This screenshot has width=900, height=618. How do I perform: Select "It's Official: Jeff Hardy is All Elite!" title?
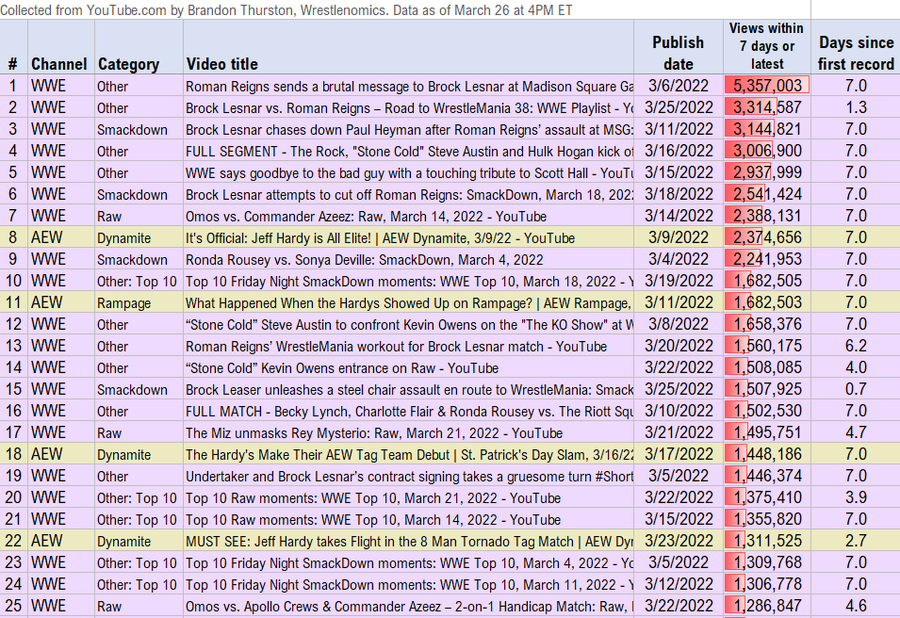[x=409, y=238]
